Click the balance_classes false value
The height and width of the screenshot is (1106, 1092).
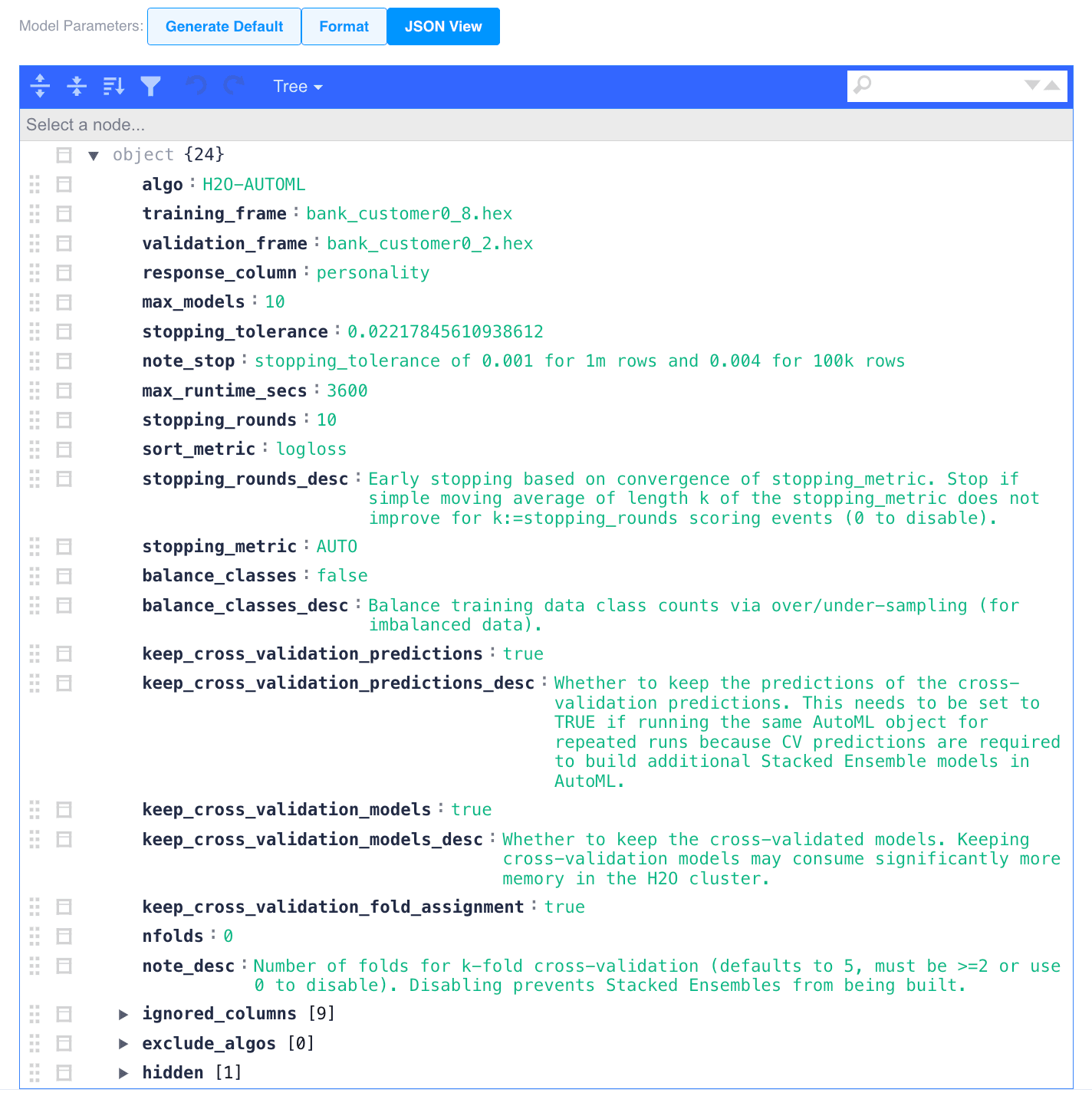pos(342,576)
